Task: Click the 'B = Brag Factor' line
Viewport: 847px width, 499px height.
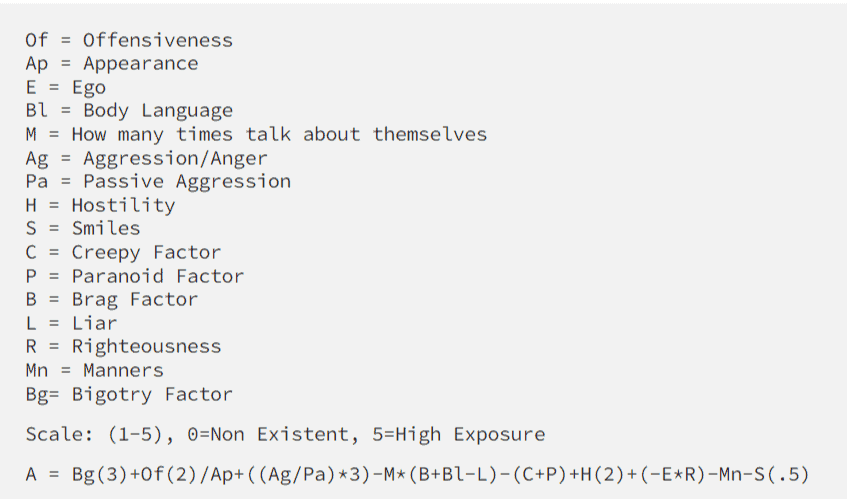Action: click(112, 300)
